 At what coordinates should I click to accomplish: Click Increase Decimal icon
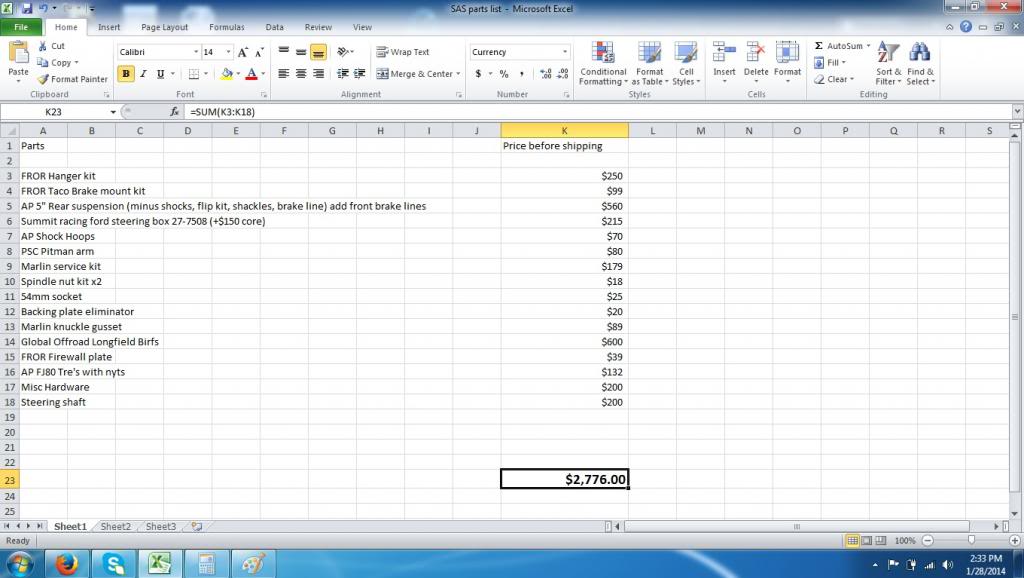(546, 74)
